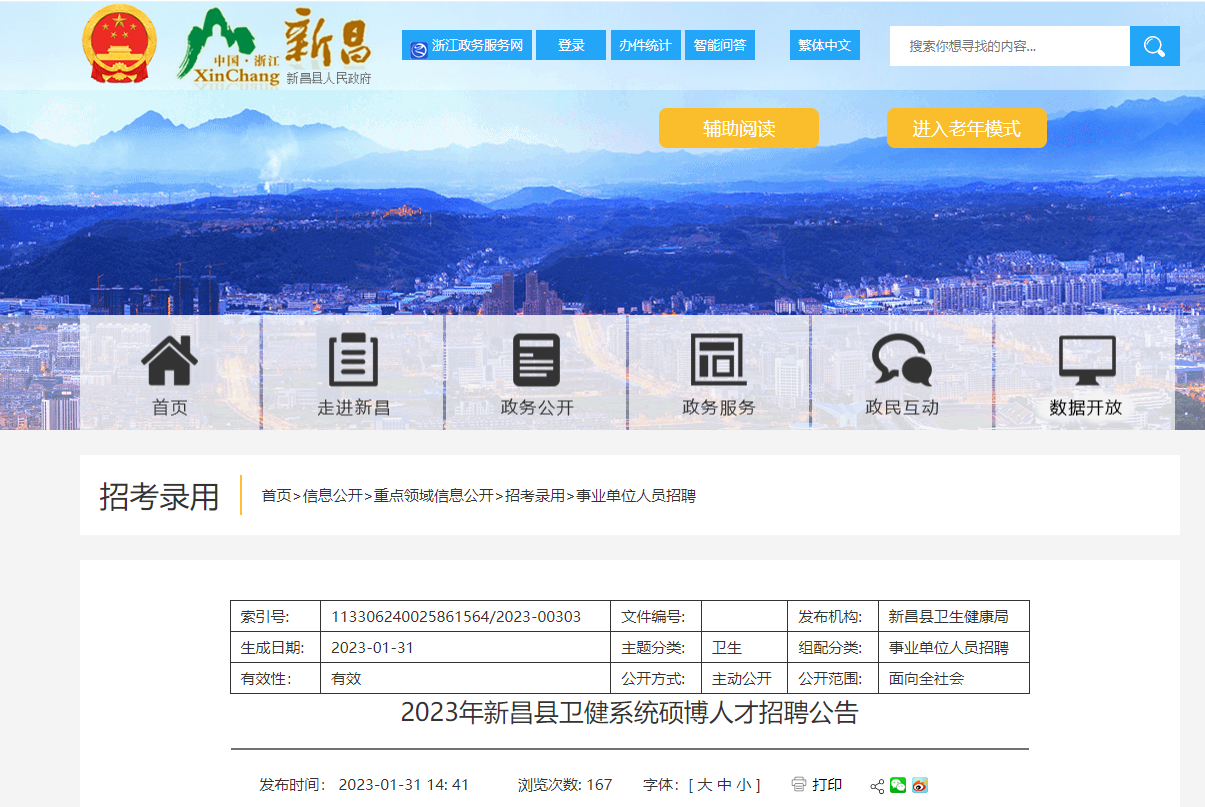
Task: Click the national emblem logo
Action: coord(119,45)
